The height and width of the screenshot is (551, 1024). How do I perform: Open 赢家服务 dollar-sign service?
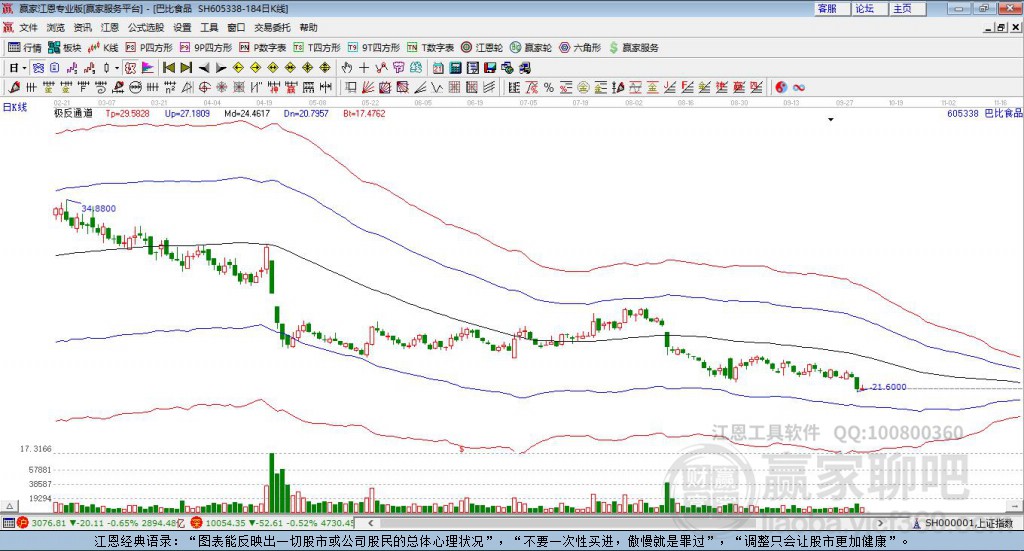pyautogui.click(x=633, y=48)
